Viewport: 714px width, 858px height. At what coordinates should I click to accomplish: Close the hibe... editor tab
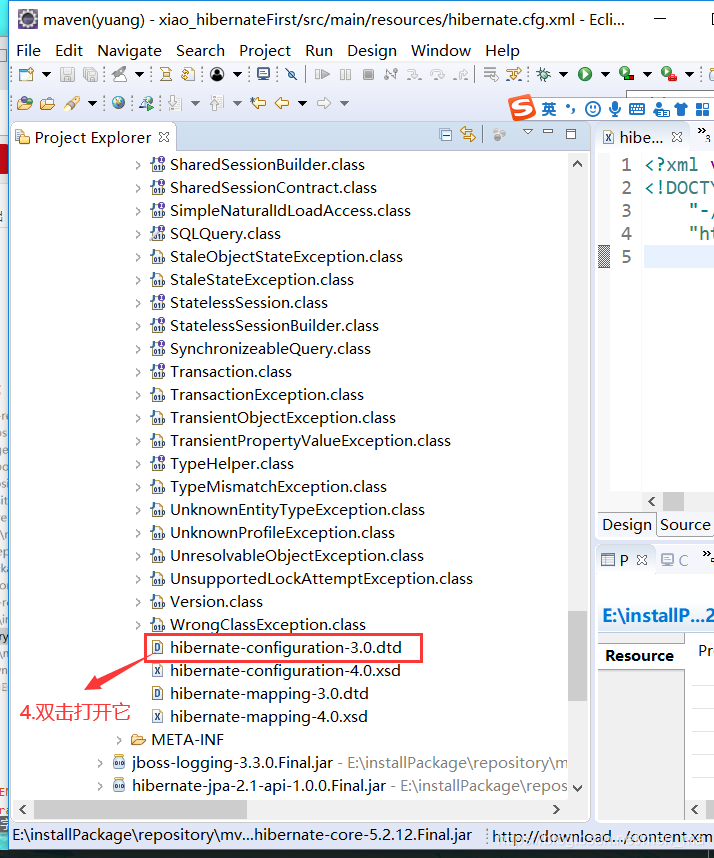pos(677,137)
